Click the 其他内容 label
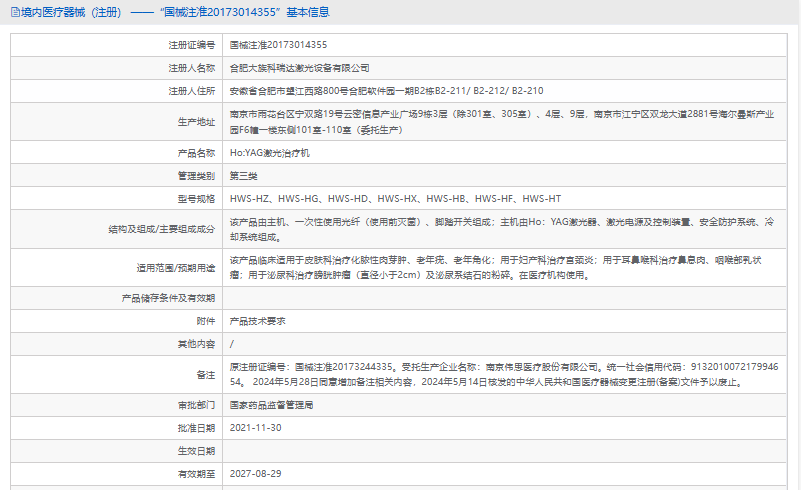 pyautogui.click(x=197, y=344)
